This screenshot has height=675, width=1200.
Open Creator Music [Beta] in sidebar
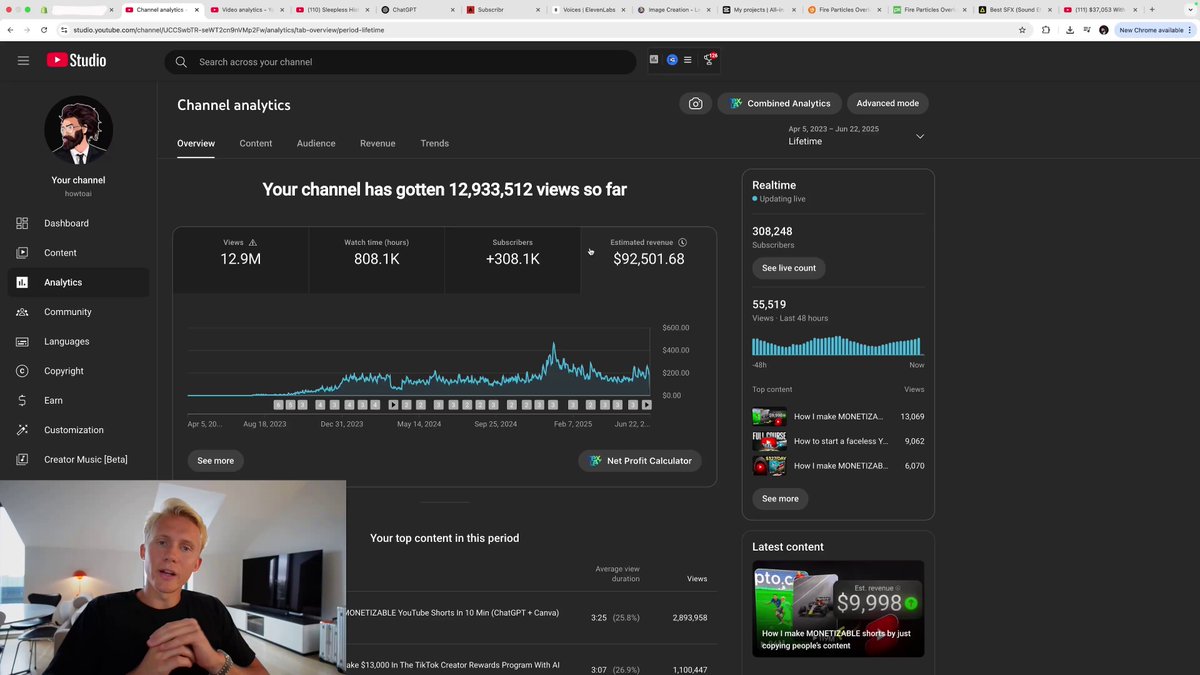click(78, 459)
